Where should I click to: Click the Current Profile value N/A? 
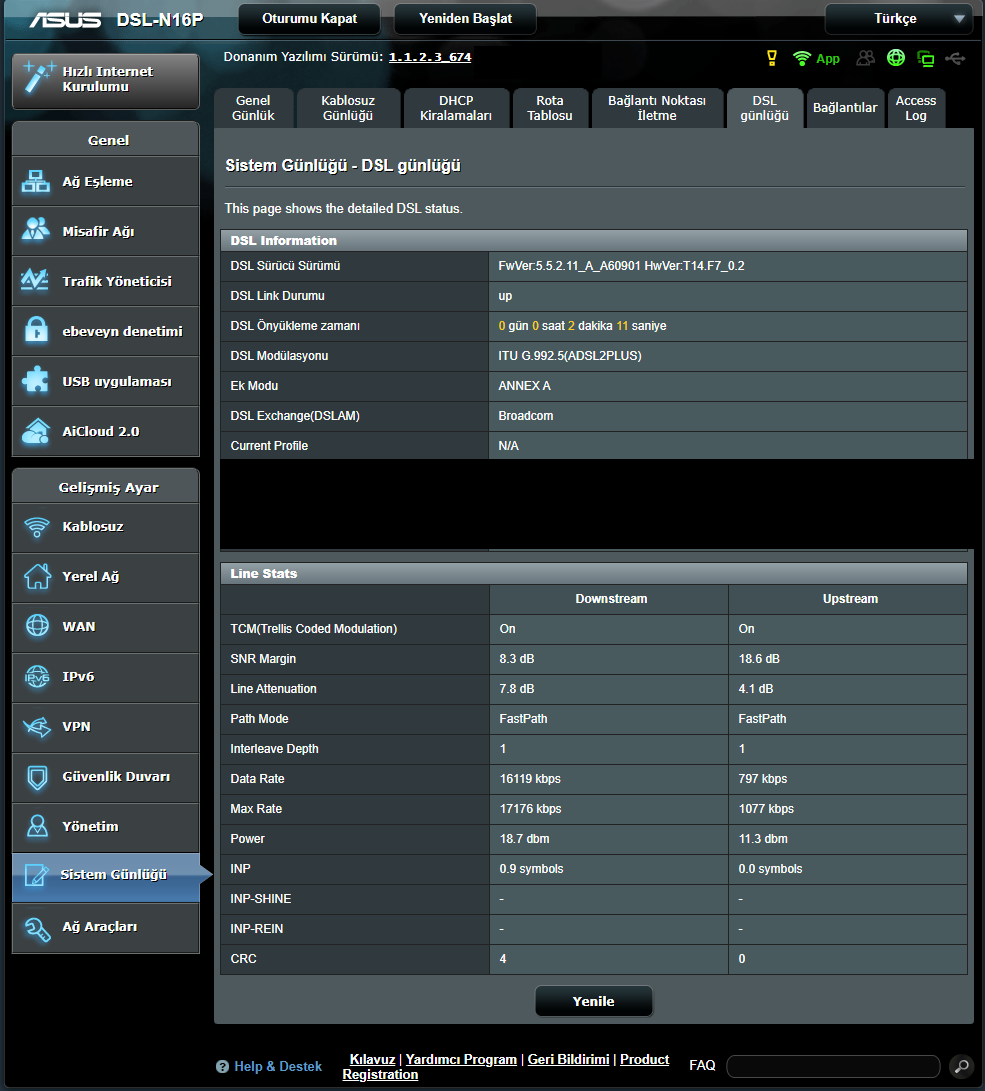(x=508, y=446)
